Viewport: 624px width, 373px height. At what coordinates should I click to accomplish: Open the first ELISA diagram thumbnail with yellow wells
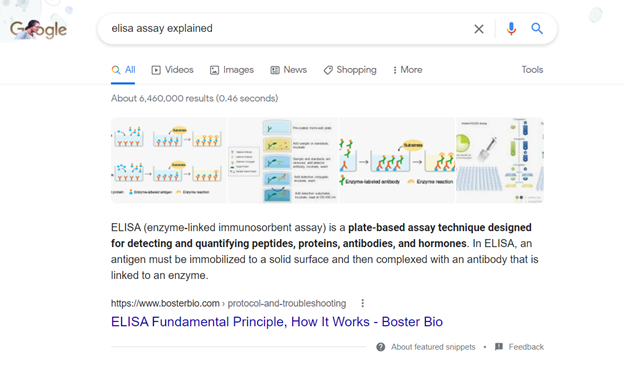click(169, 160)
